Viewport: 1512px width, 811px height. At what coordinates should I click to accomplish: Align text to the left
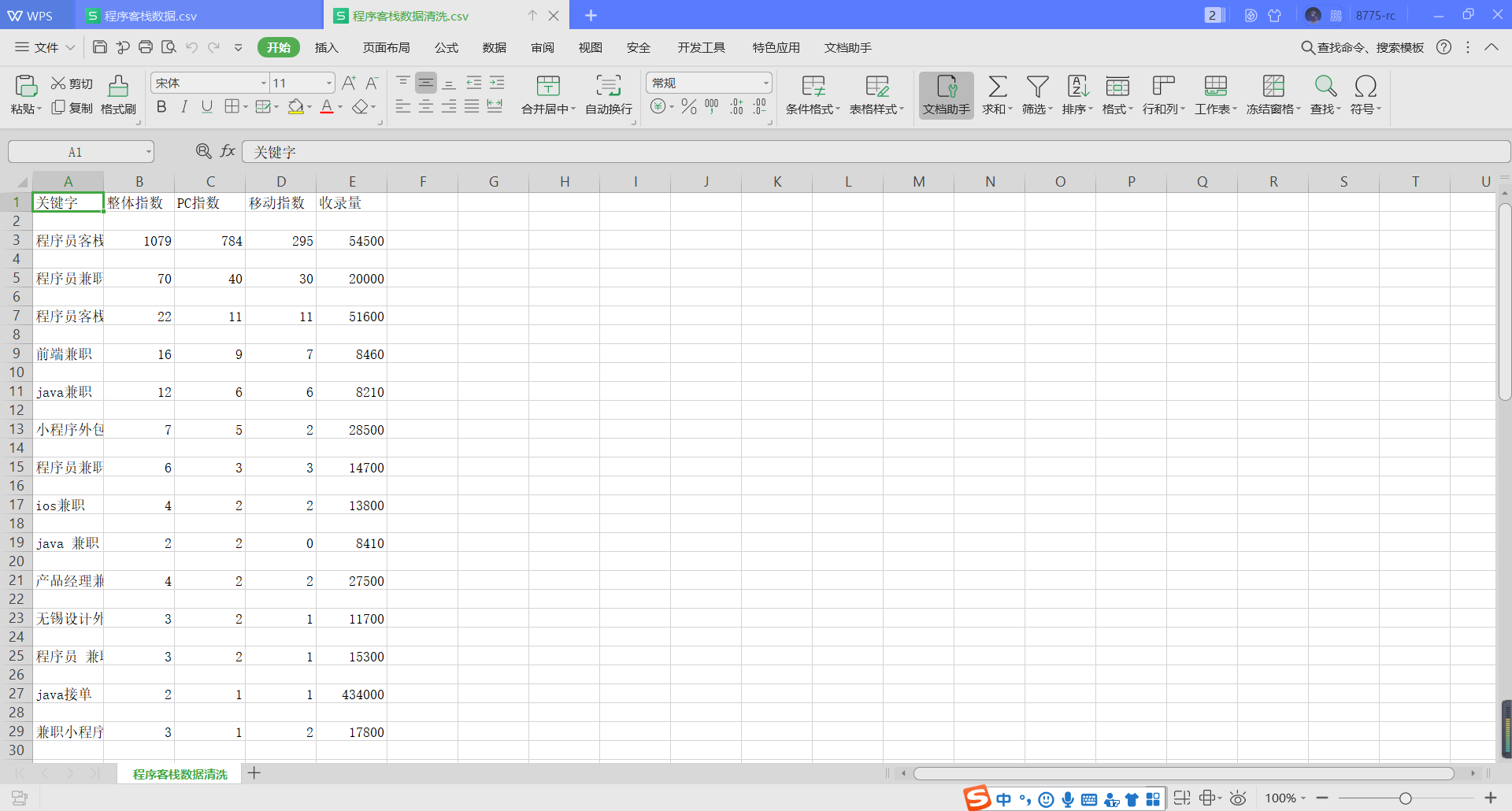coord(403,106)
